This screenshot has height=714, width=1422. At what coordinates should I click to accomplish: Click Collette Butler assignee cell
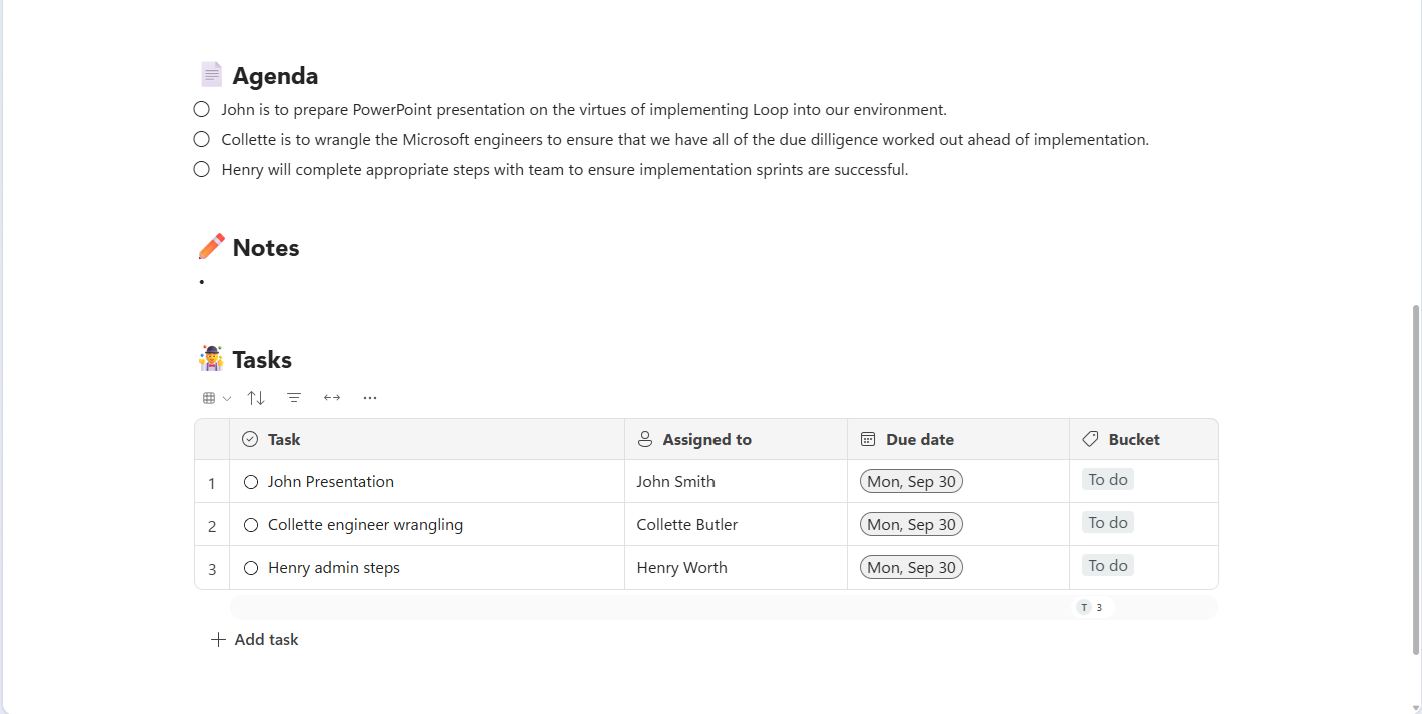736,525
